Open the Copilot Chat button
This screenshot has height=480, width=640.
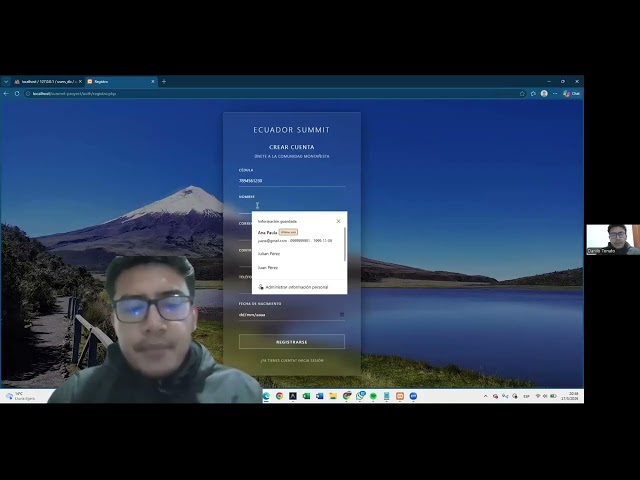click(571, 93)
